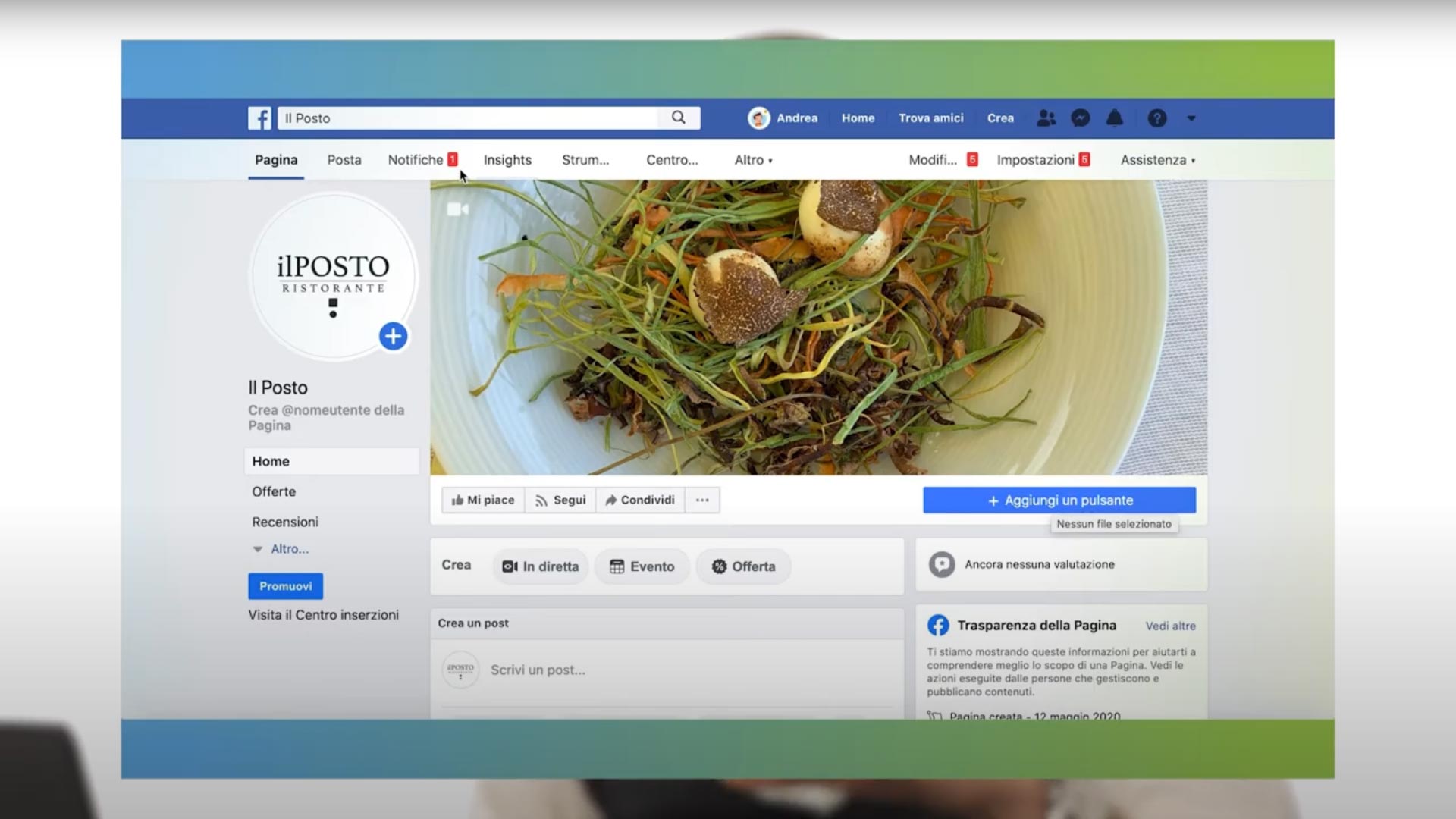Expand Altro... in left sidebar
1456x819 pixels.
click(281, 549)
